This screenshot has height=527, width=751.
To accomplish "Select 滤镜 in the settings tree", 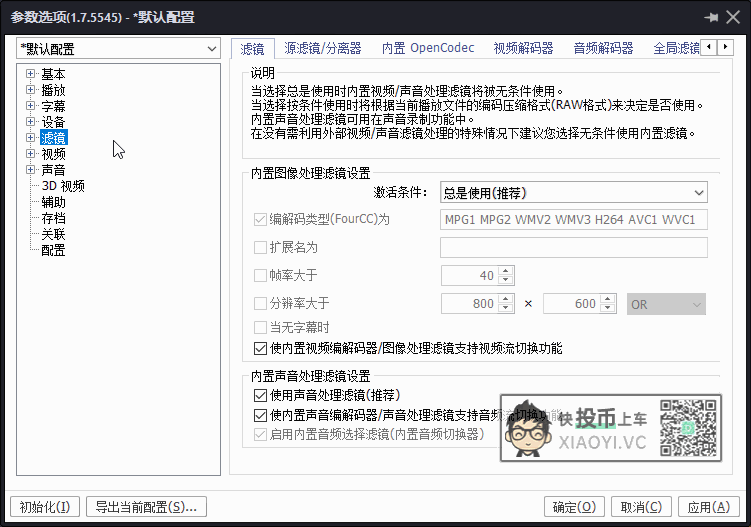I will 54,138.
